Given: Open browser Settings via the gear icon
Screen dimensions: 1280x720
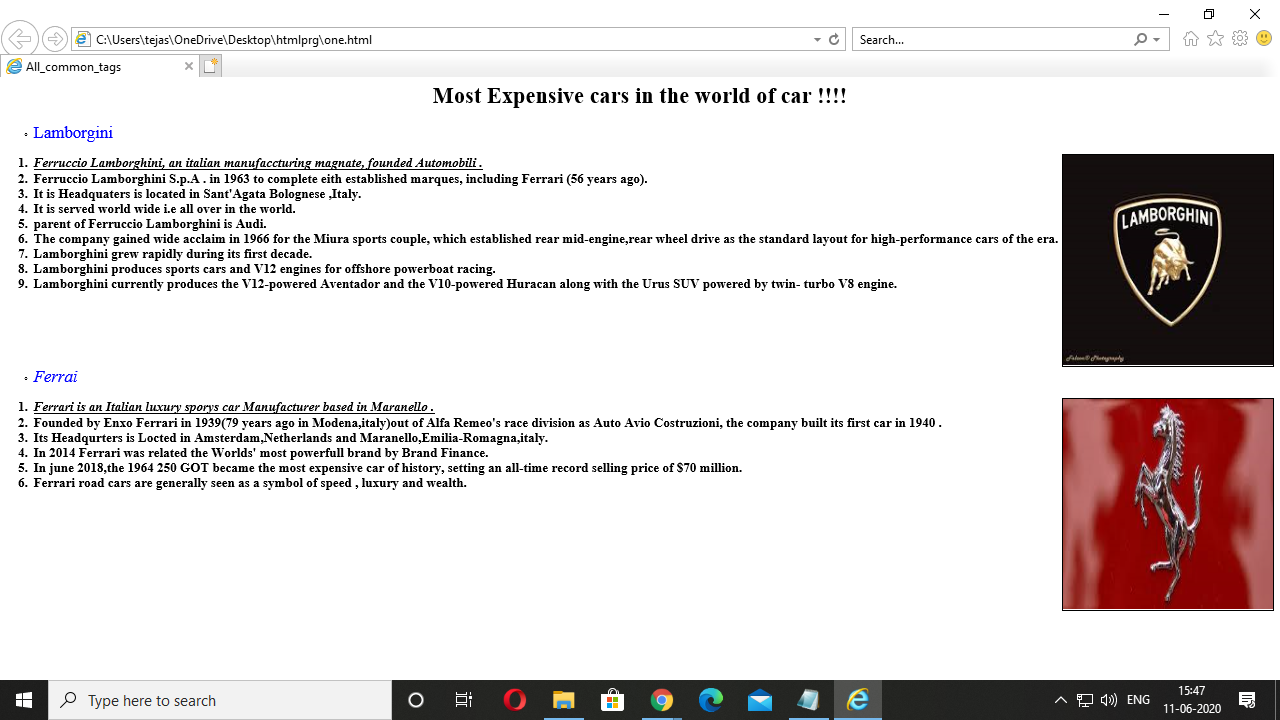Looking at the screenshot, I should [1239, 40].
